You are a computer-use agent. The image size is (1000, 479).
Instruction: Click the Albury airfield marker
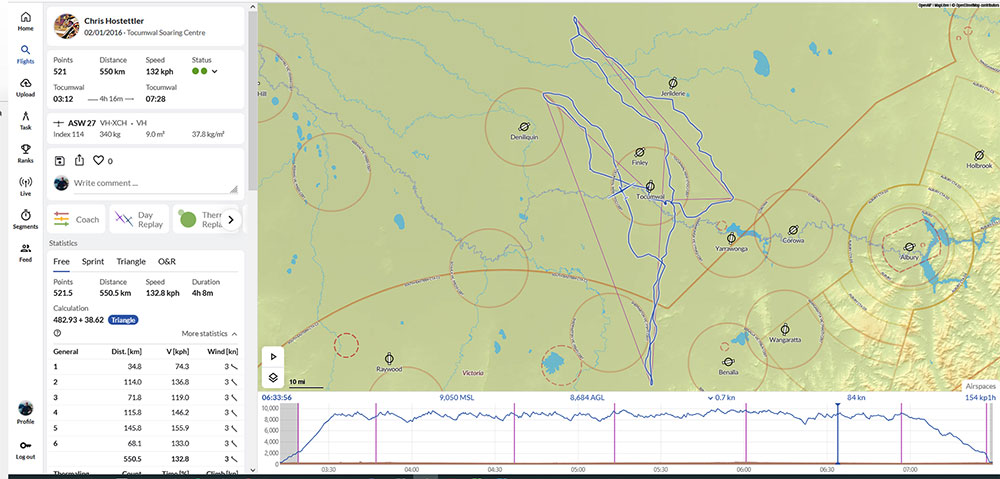pos(909,247)
